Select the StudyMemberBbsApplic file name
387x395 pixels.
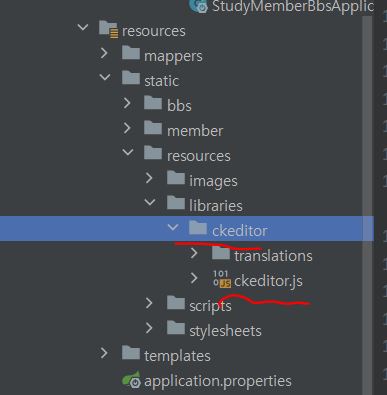(x=293, y=6)
